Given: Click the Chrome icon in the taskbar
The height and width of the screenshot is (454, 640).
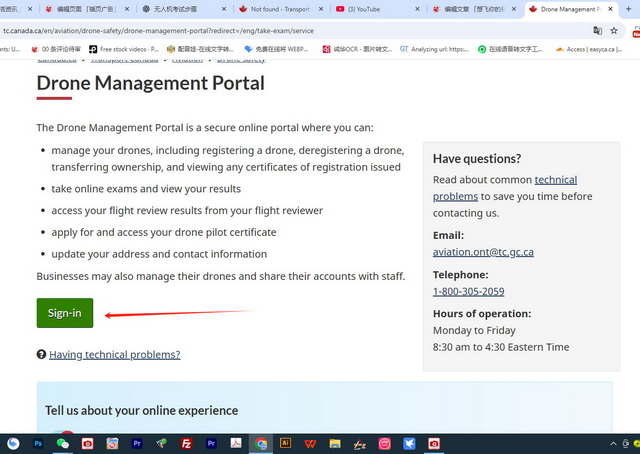Looking at the screenshot, I should pyautogui.click(x=261, y=443).
